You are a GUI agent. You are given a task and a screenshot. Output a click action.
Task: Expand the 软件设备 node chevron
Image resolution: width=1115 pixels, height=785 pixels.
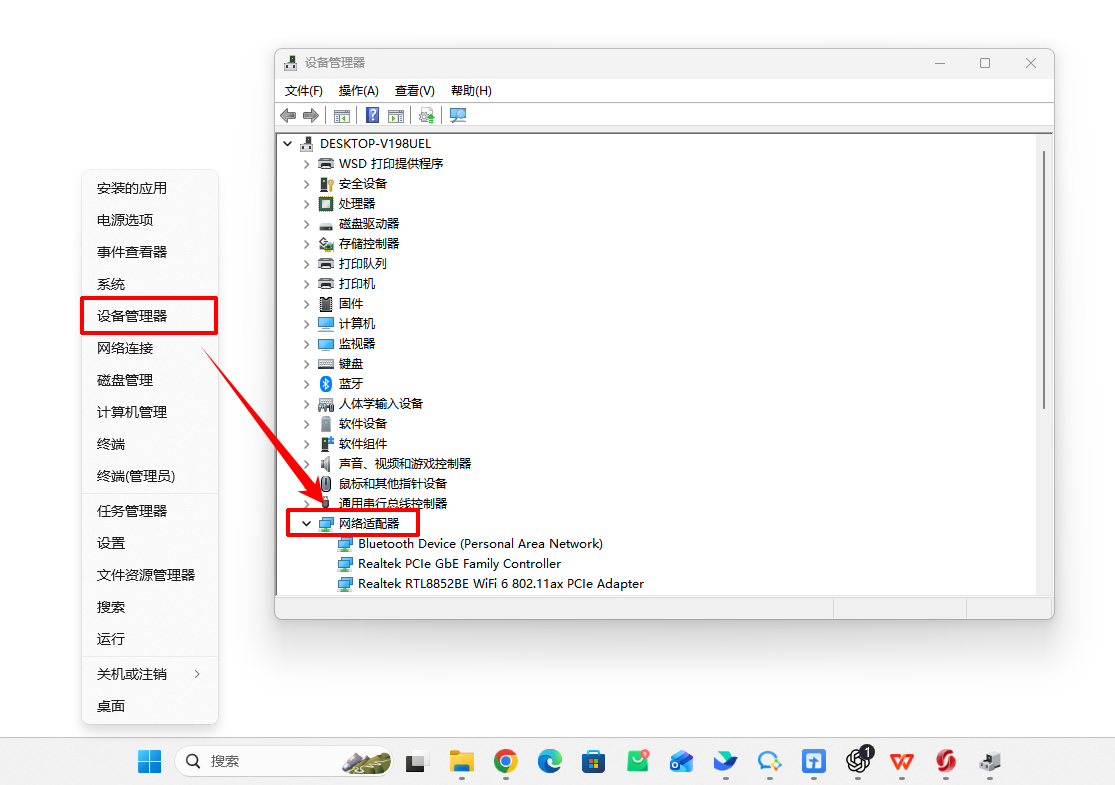(306, 424)
